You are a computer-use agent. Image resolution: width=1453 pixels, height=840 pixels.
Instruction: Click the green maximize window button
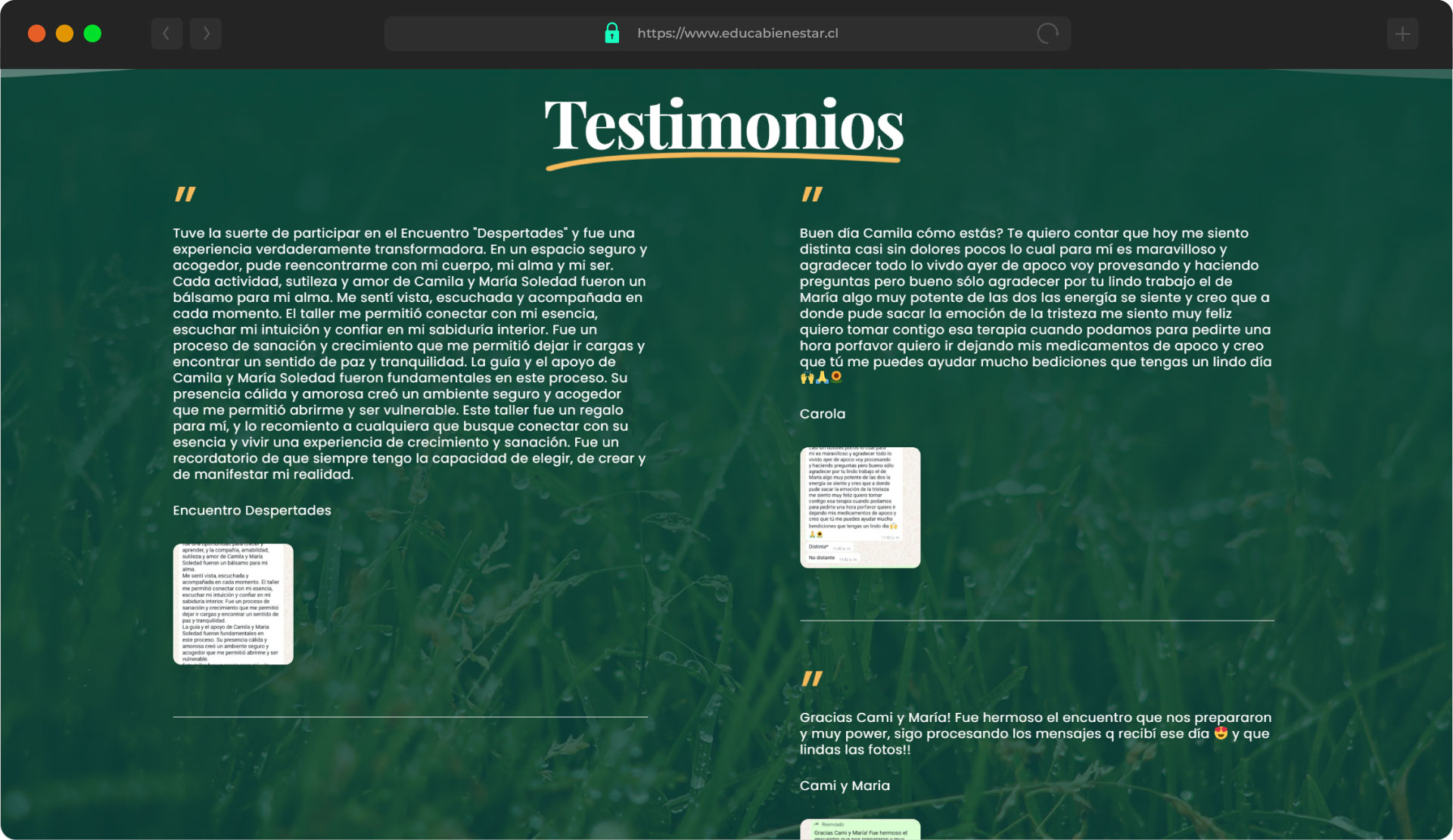coord(92,33)
